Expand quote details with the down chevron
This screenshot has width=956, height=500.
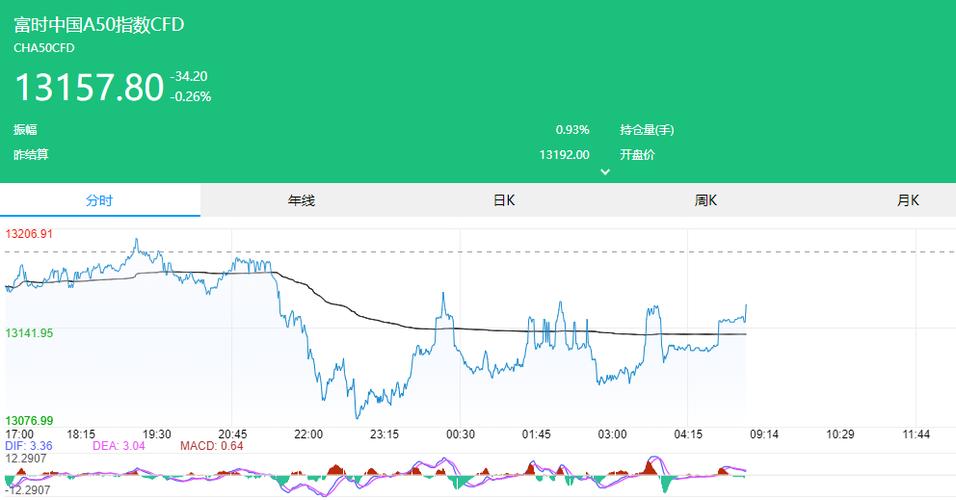605,172
